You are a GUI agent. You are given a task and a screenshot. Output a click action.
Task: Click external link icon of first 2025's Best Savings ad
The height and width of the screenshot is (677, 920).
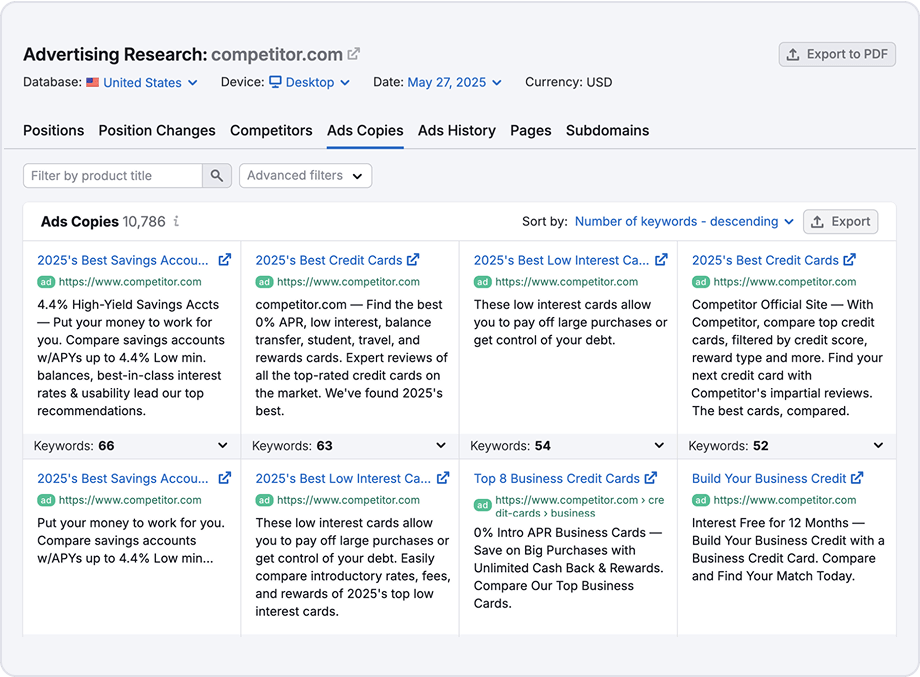coord(225,260)
